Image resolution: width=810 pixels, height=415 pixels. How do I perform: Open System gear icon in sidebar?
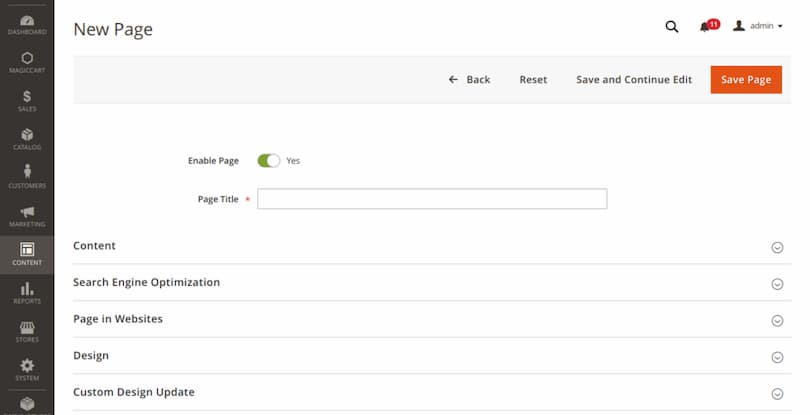pyautogui.click(x=27, y=369)
